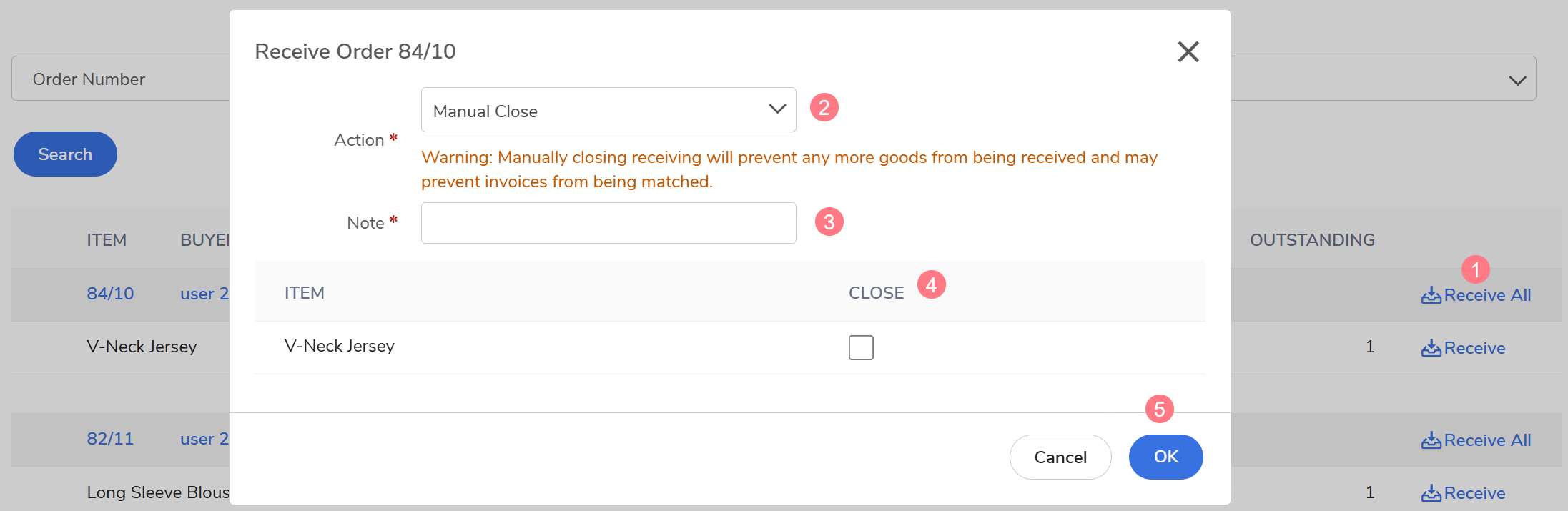Open order 82/11 link
Viewport: 1568px width, 511px height.
110,439
